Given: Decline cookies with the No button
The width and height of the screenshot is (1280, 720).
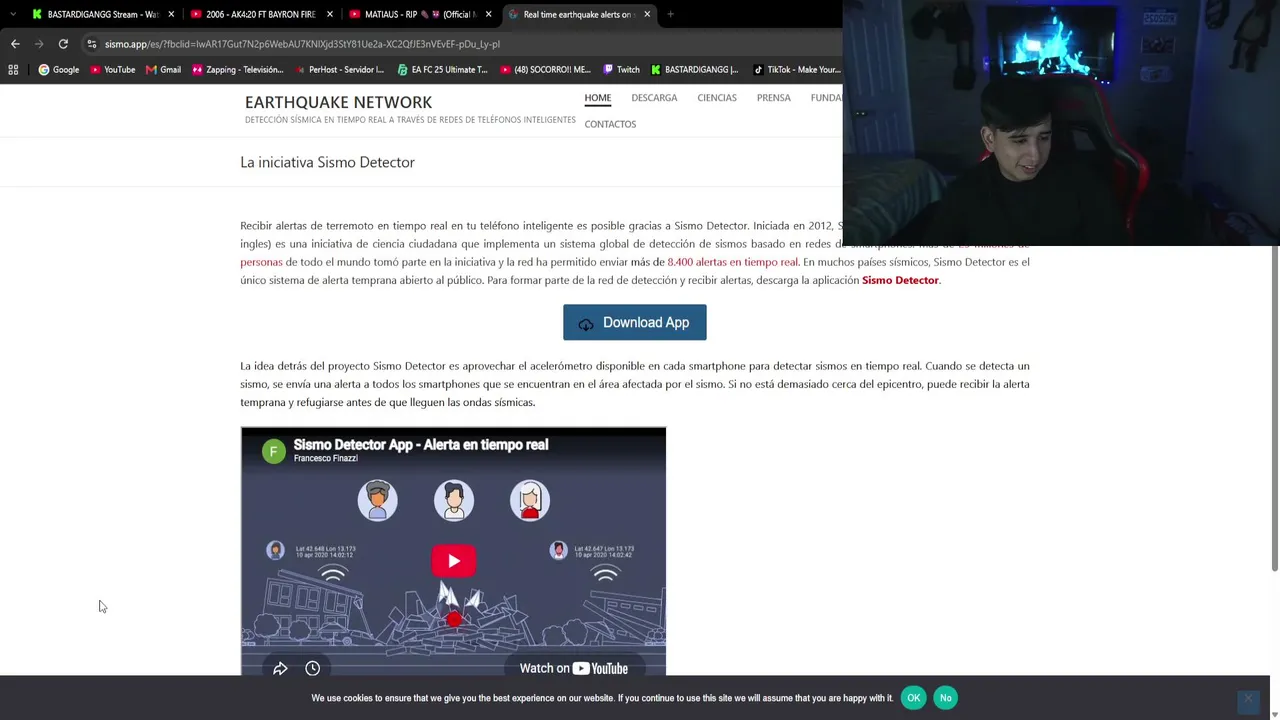Looking at the screenshot, I should coord(945,698).
